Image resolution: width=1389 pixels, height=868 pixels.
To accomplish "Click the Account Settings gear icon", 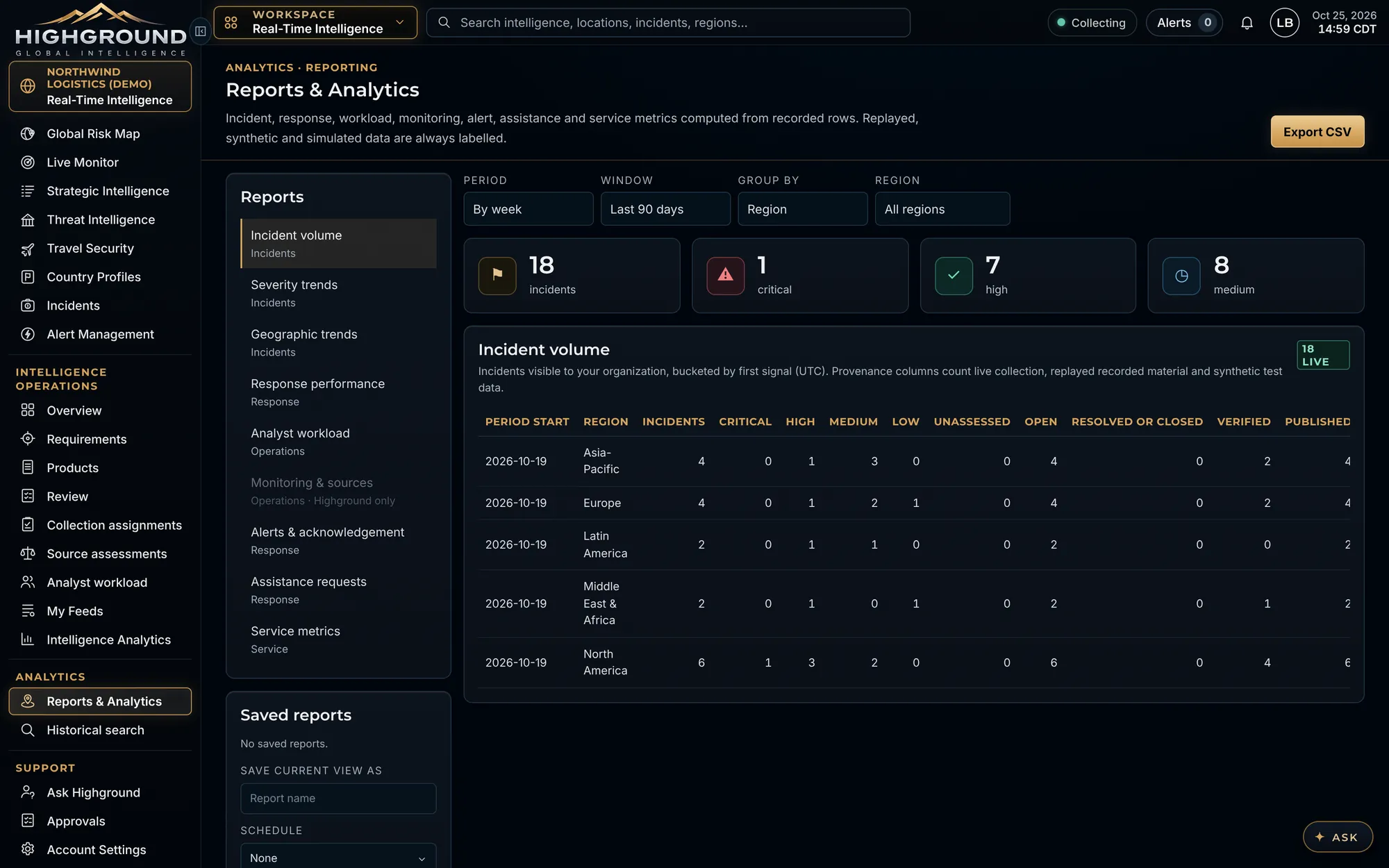I will pos(28,849).
